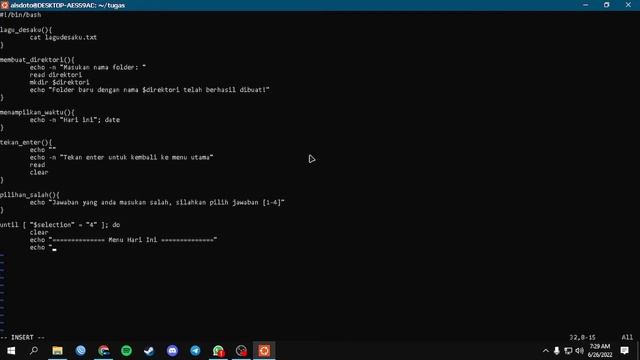Restore down the terminal window

(607, 5)
